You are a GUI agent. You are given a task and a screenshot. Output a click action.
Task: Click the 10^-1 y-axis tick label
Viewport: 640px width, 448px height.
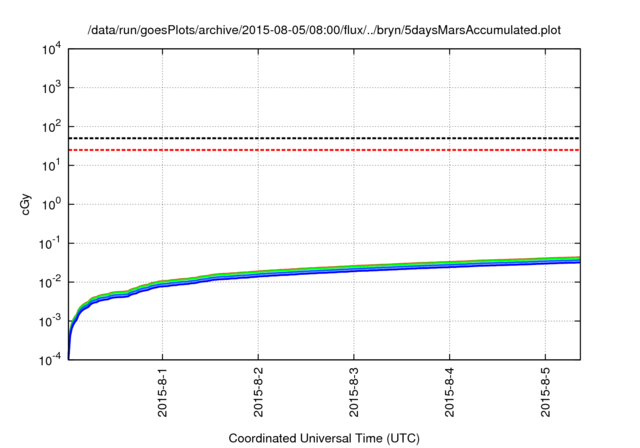tap(50, 243)
